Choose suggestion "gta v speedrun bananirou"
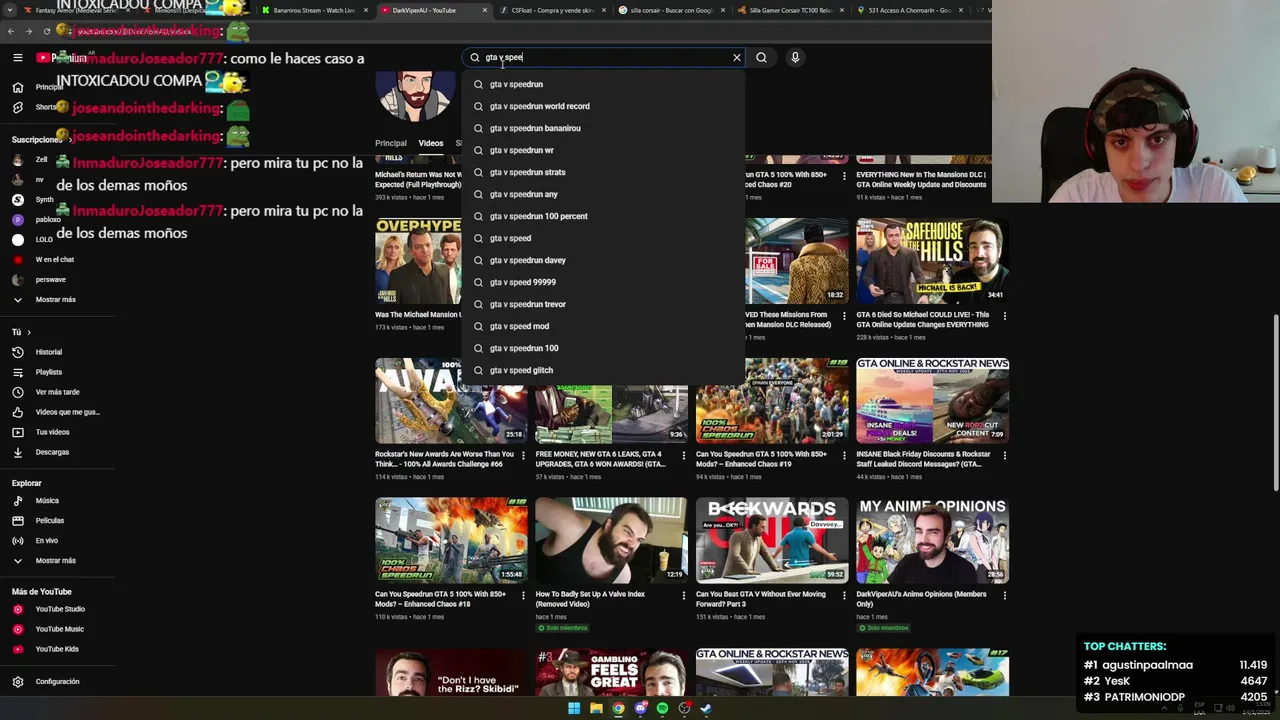The image size is (1280, 720). [603, 128]
